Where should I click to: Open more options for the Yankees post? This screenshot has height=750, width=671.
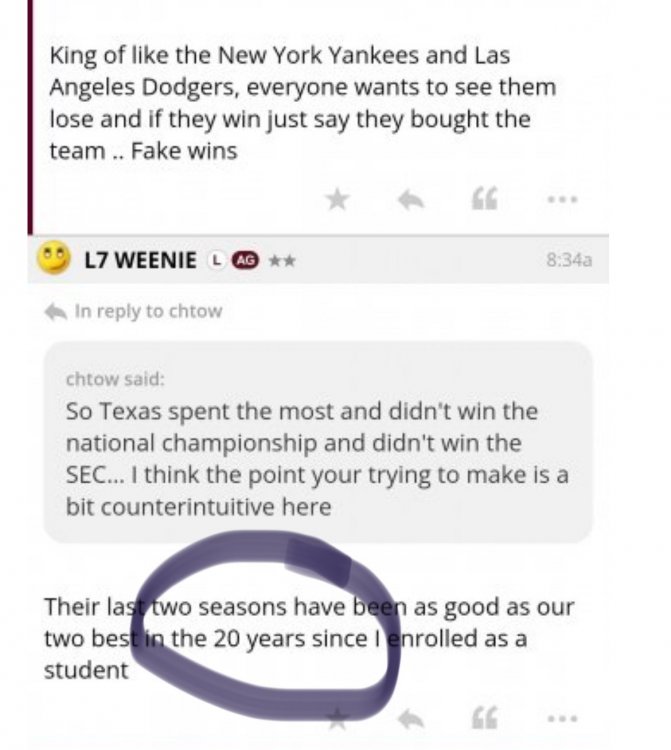coord(562,200)
